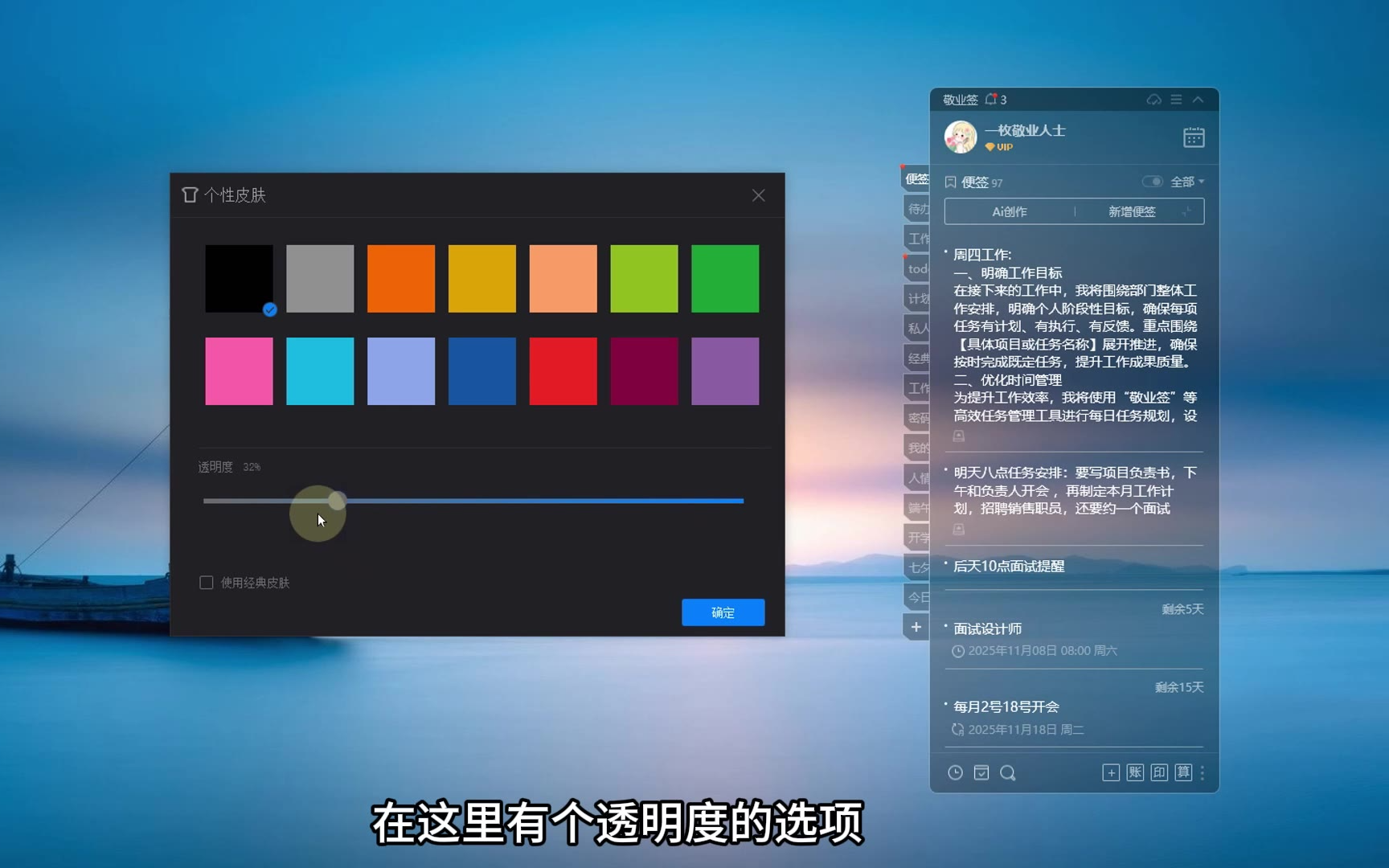Click the attachment icon under 周四工作 note
Viewport: 1389px width, 868px height.
pos(959,436)
